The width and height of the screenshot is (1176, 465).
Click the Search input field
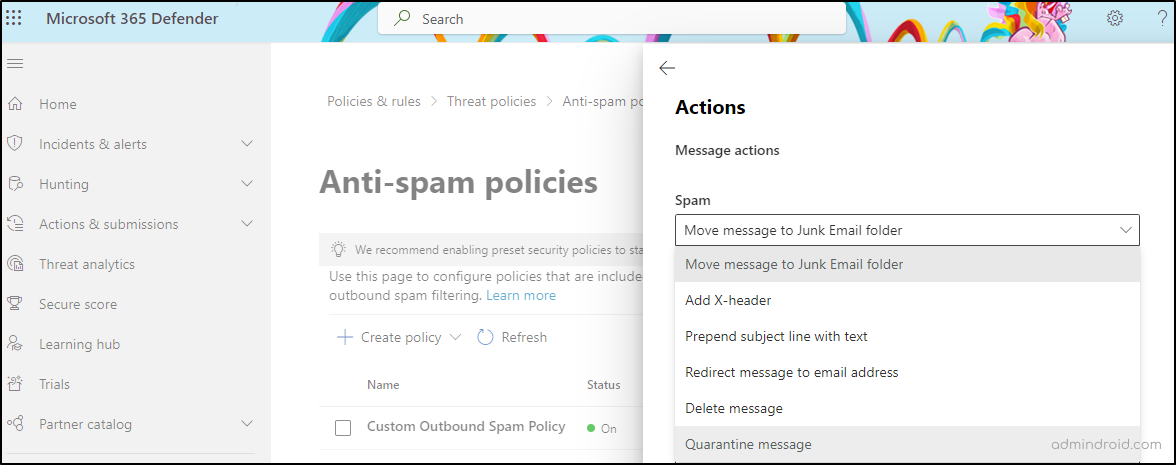600,19
